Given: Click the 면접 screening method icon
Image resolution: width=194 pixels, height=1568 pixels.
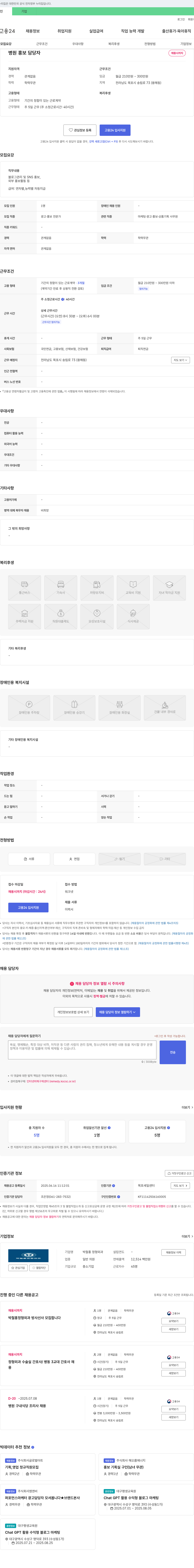Looking at the screenshot, I should point(74,859).
